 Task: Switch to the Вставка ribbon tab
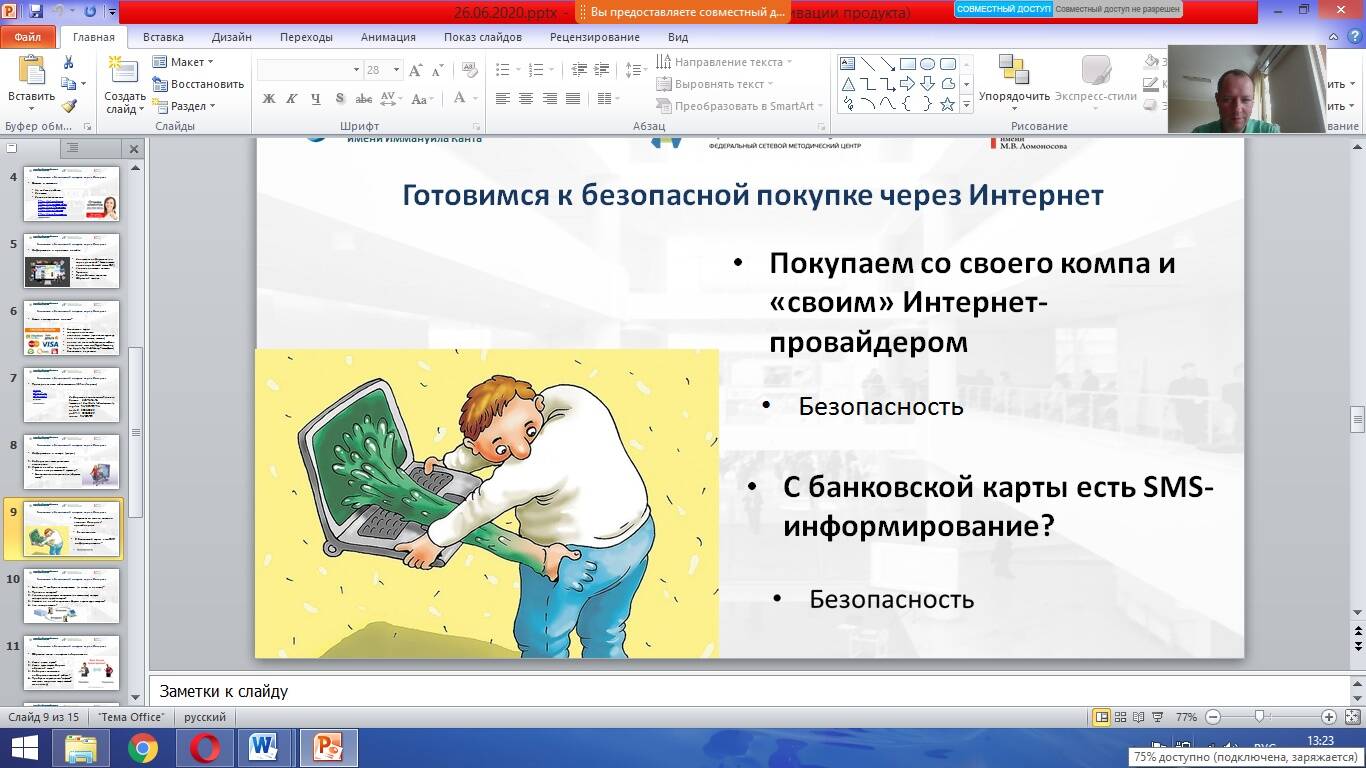tap(163, 37)
